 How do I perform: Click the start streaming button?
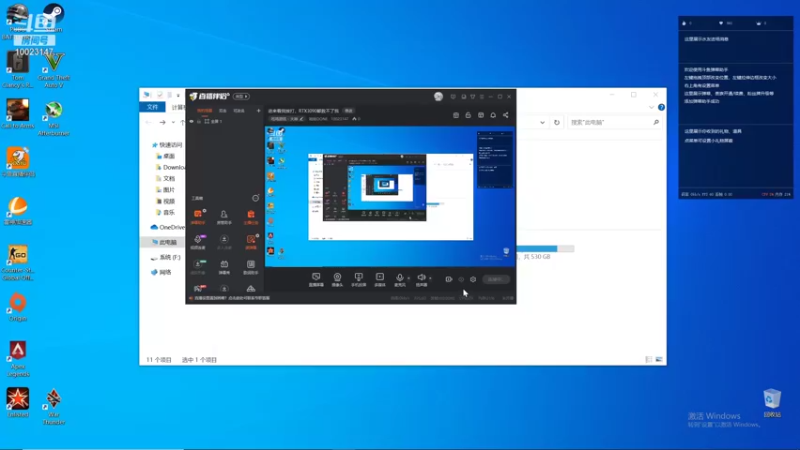pyautogui.click(x=495, y=279)
